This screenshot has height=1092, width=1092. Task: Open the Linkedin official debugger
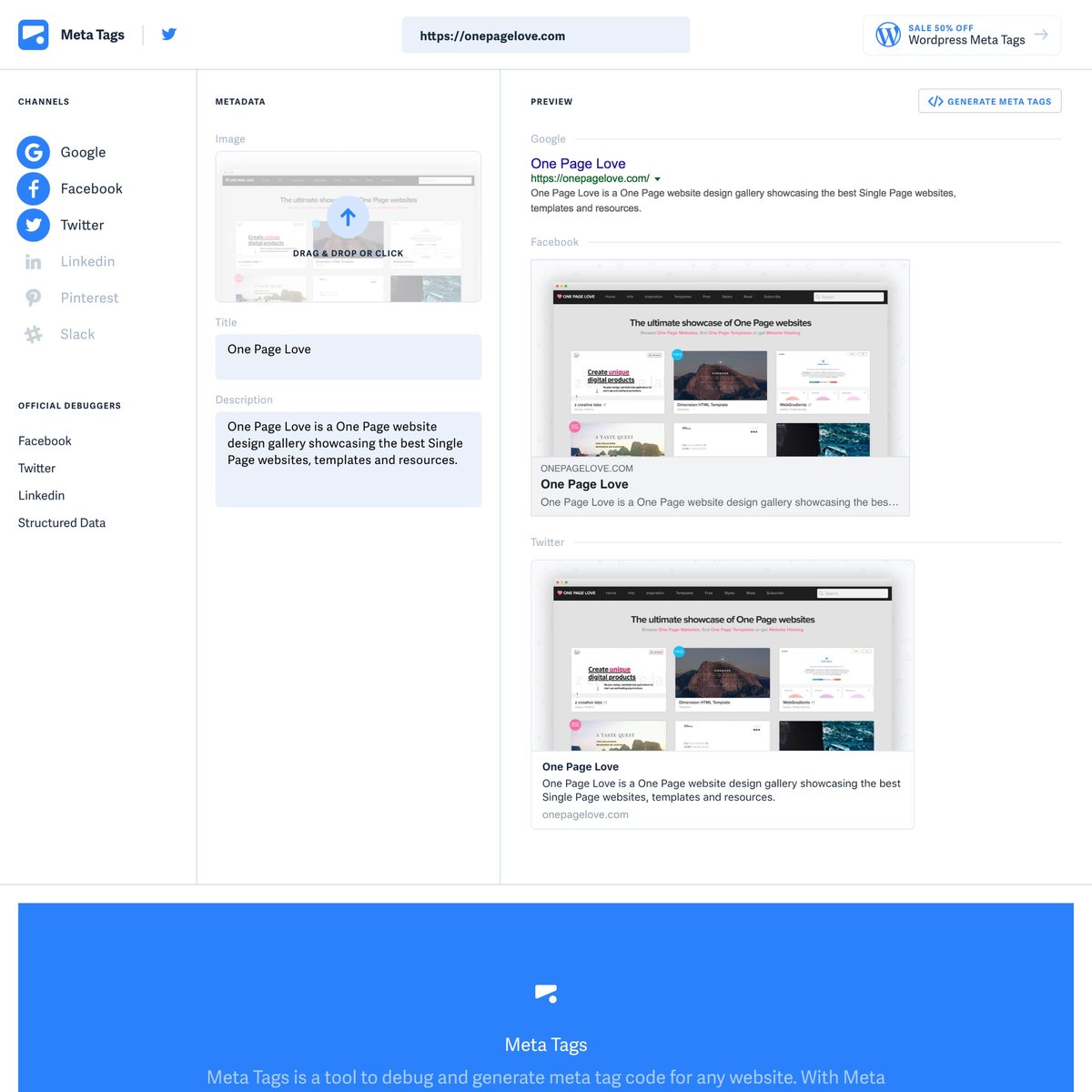pyautogui.click(x=41, y=495)
